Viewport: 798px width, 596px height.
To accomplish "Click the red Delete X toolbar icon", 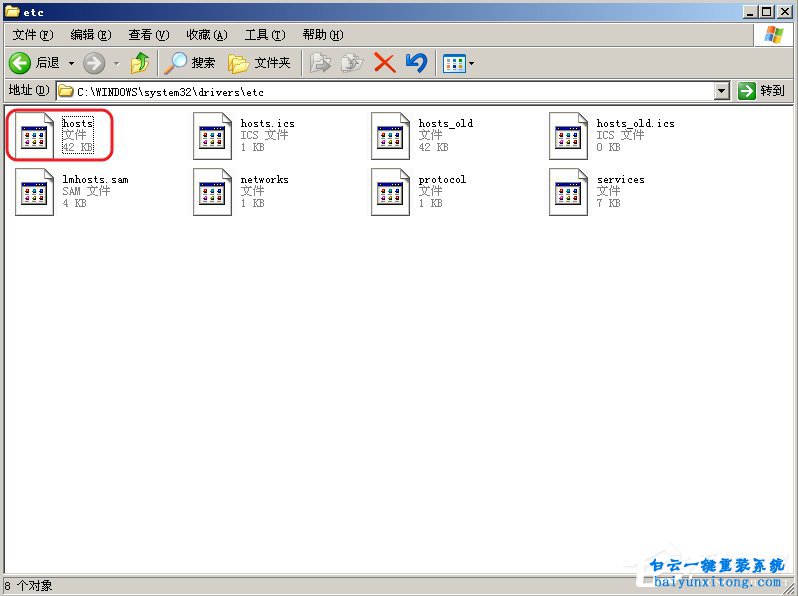I will [x=384, y=63].
